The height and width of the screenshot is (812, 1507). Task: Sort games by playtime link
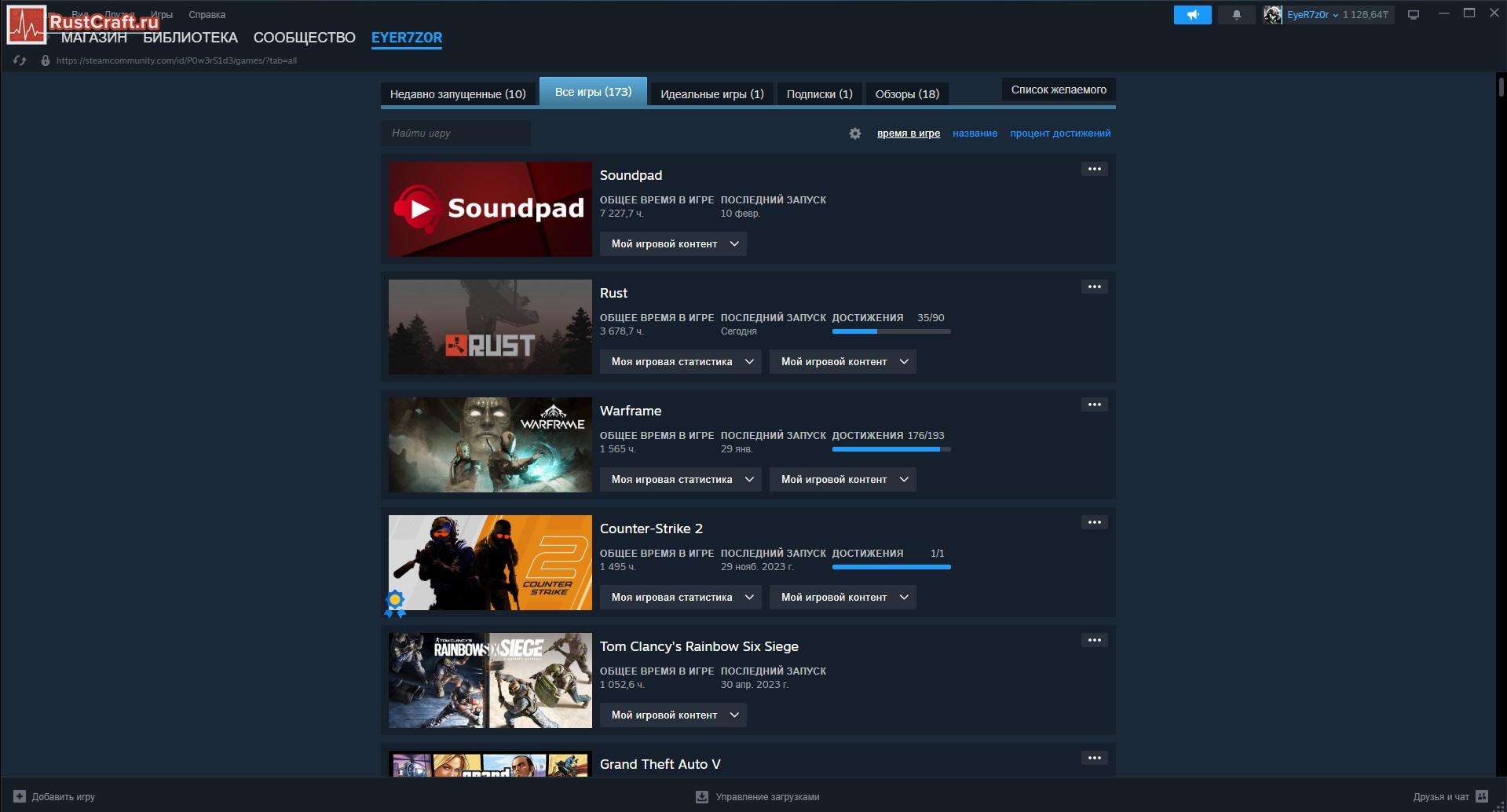coord(909,134)
